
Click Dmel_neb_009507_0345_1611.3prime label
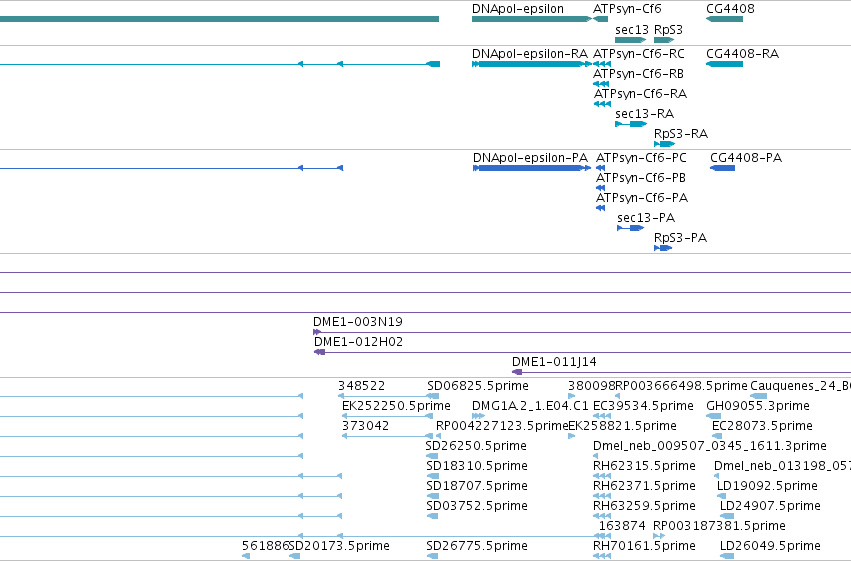pos(709,446)
